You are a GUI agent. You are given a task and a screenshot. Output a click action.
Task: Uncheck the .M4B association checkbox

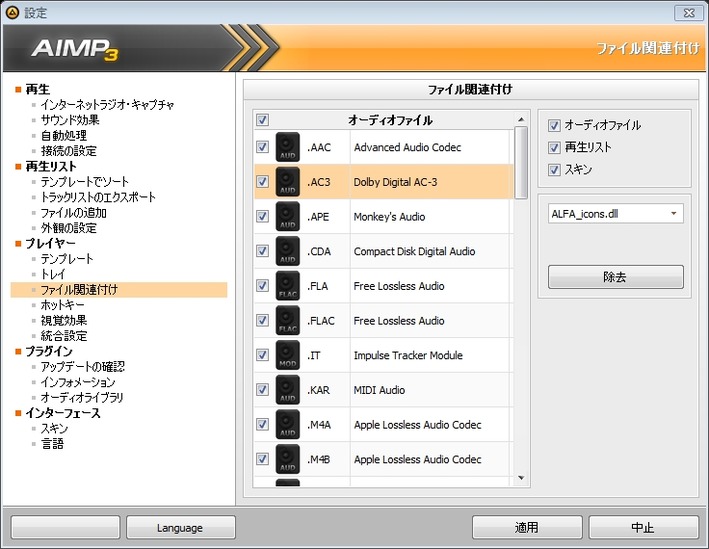click(263, 459)
